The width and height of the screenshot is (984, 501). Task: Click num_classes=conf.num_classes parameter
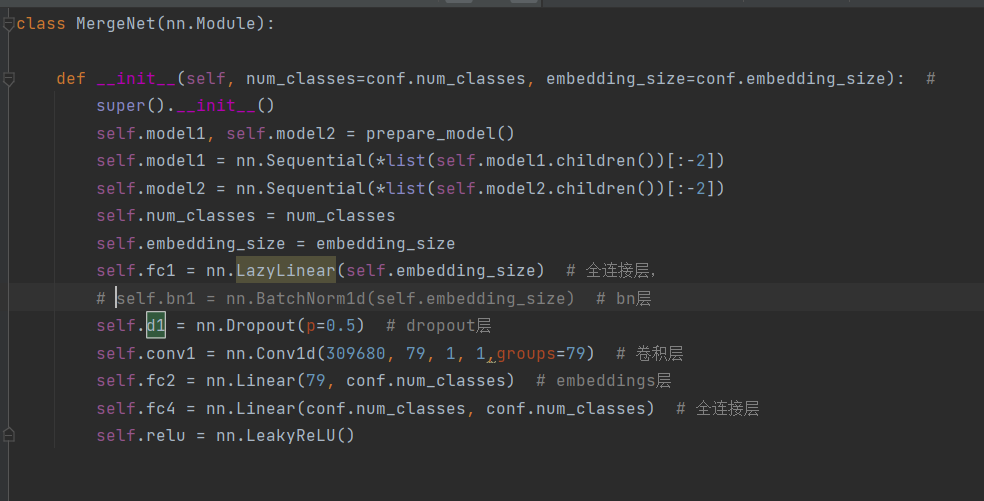pyautogui.click(x=385, y=78)
